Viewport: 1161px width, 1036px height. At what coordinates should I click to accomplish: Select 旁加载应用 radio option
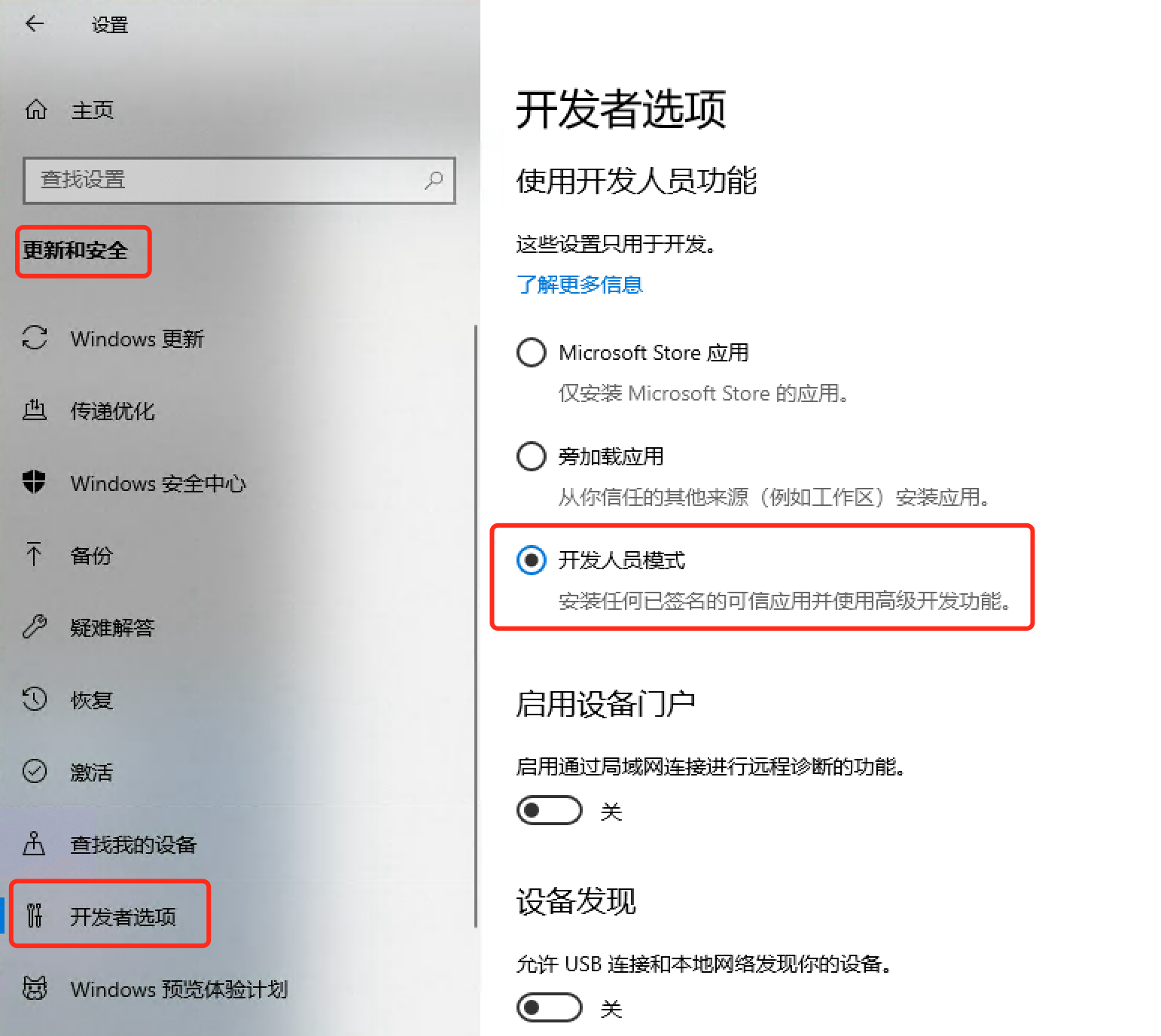click(x=532, y=456)
